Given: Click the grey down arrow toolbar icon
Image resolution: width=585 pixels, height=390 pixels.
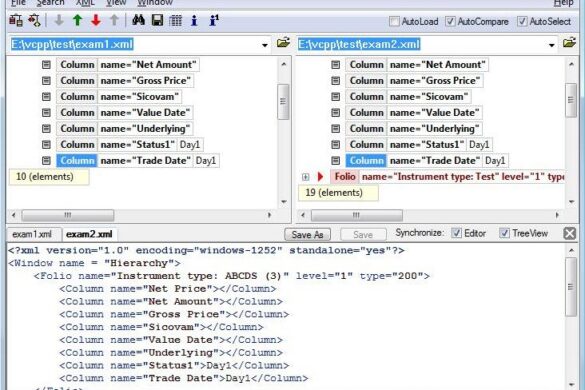Looking at the screenshot, I should (59, 20).
